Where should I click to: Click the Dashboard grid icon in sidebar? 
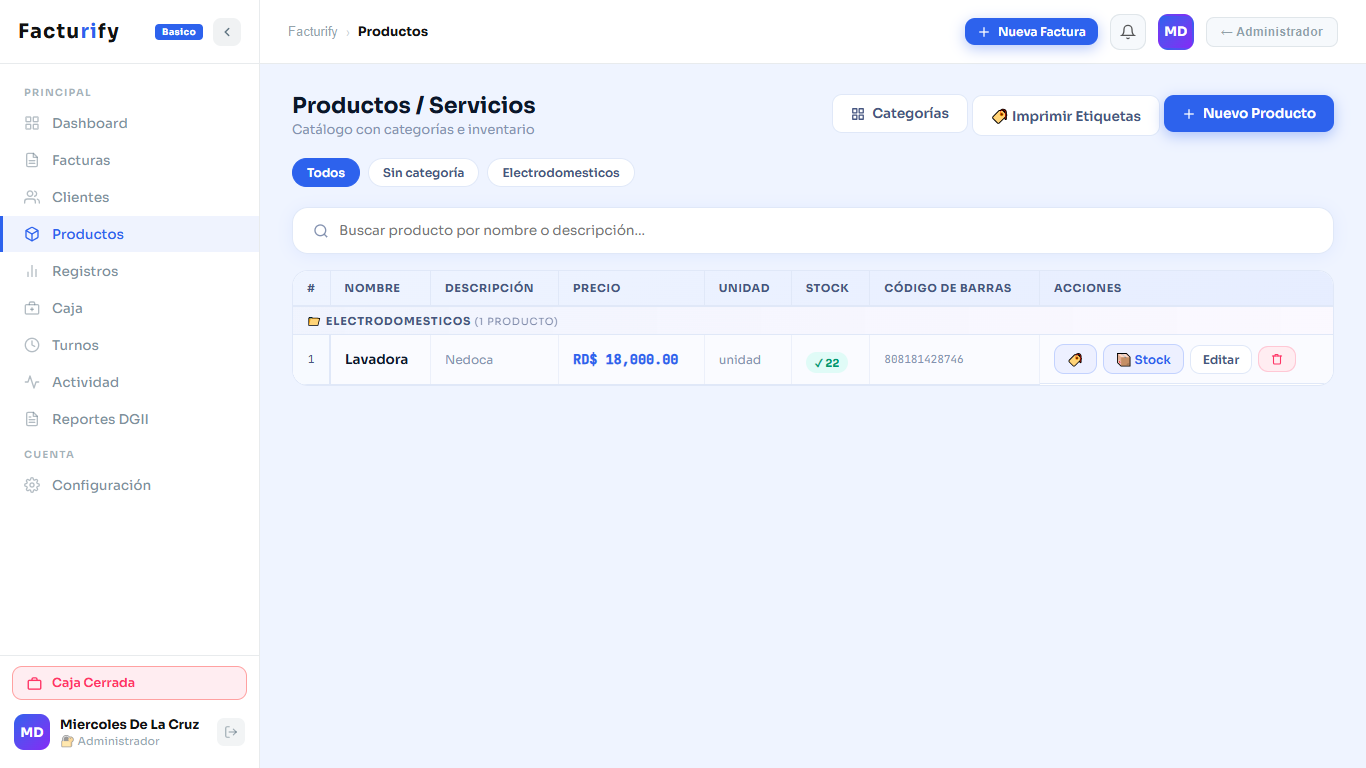click(32, 123)
